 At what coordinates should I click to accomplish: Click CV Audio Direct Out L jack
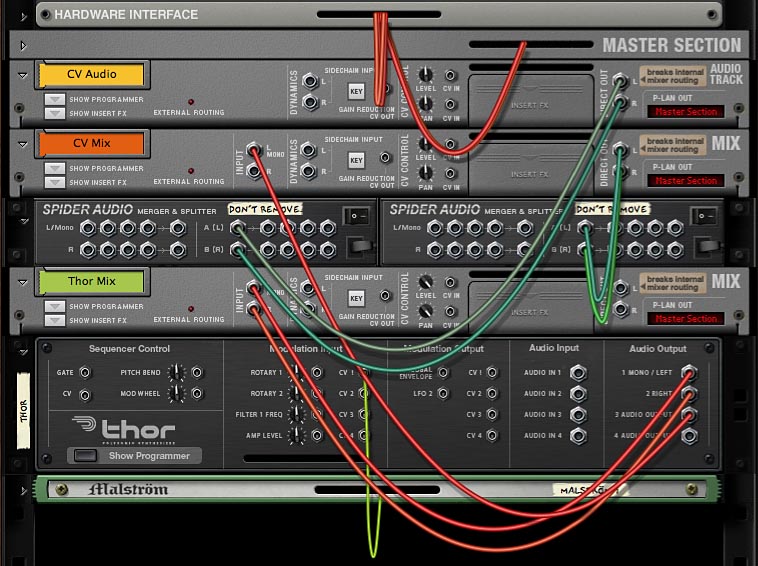pyautogui.click(x=620, y=81)
